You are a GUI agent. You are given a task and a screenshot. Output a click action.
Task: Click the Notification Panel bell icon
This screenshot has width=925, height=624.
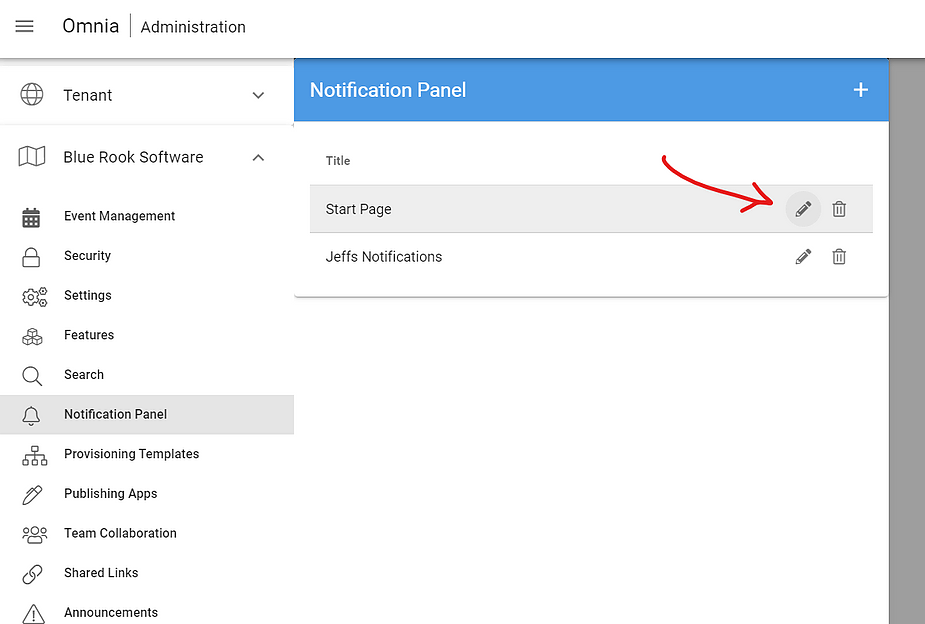coord(31,416)
